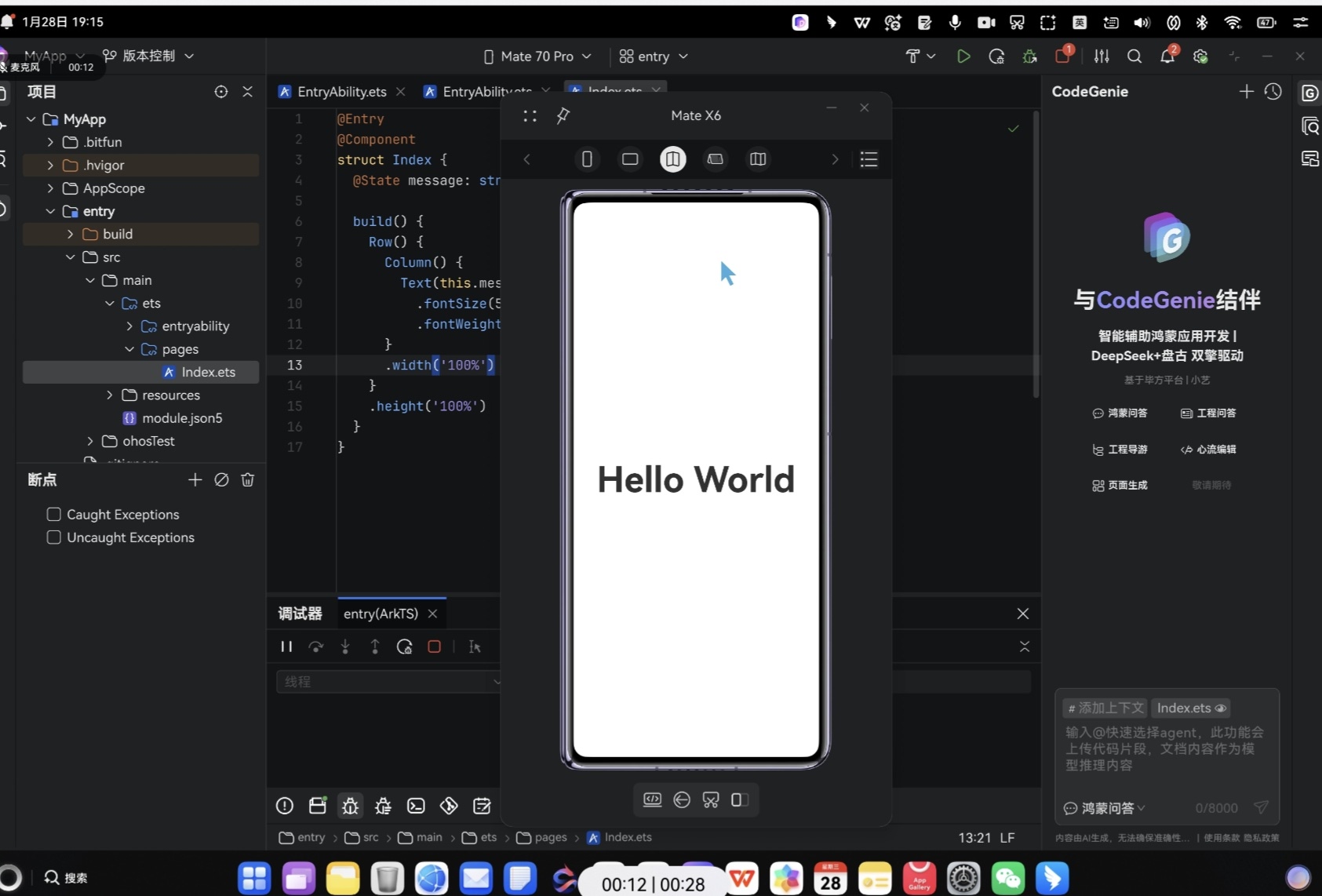Click Step Into arrow in debugger toolbar

[x=345, y=647]
